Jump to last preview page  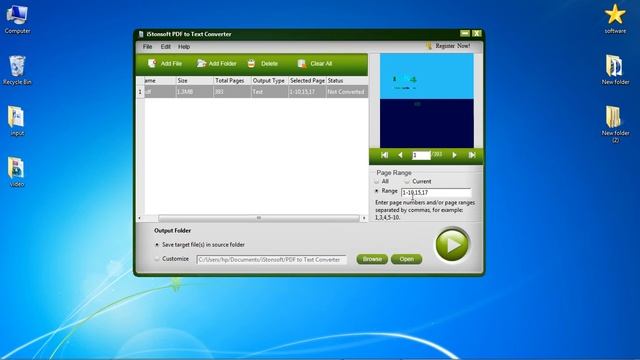pyautogui.click(x=472, y=155)
